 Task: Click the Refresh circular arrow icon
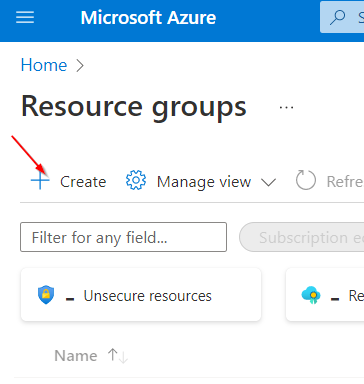pyautogui.click(x=305, y=180)
